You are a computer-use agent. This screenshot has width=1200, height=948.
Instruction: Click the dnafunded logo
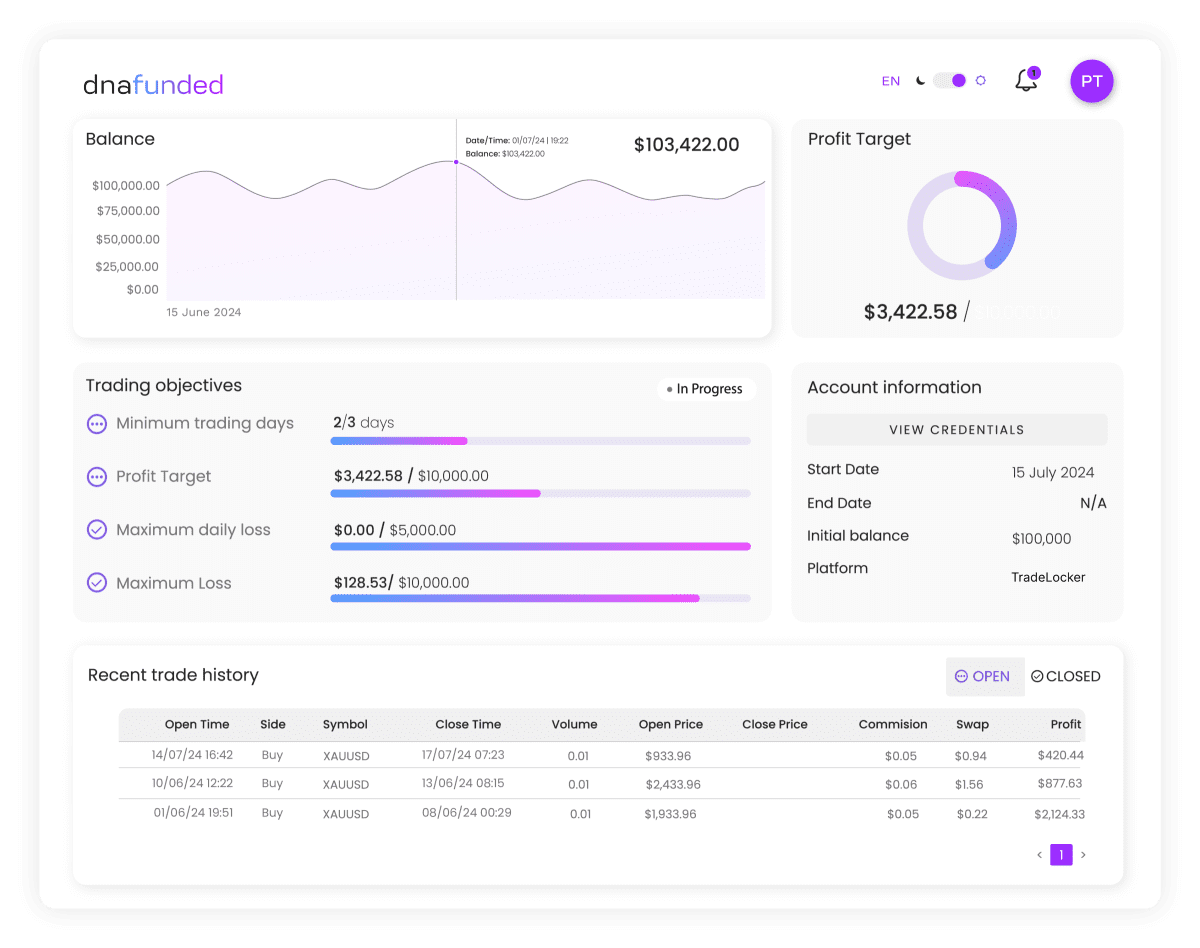click(x=152, y=85)
